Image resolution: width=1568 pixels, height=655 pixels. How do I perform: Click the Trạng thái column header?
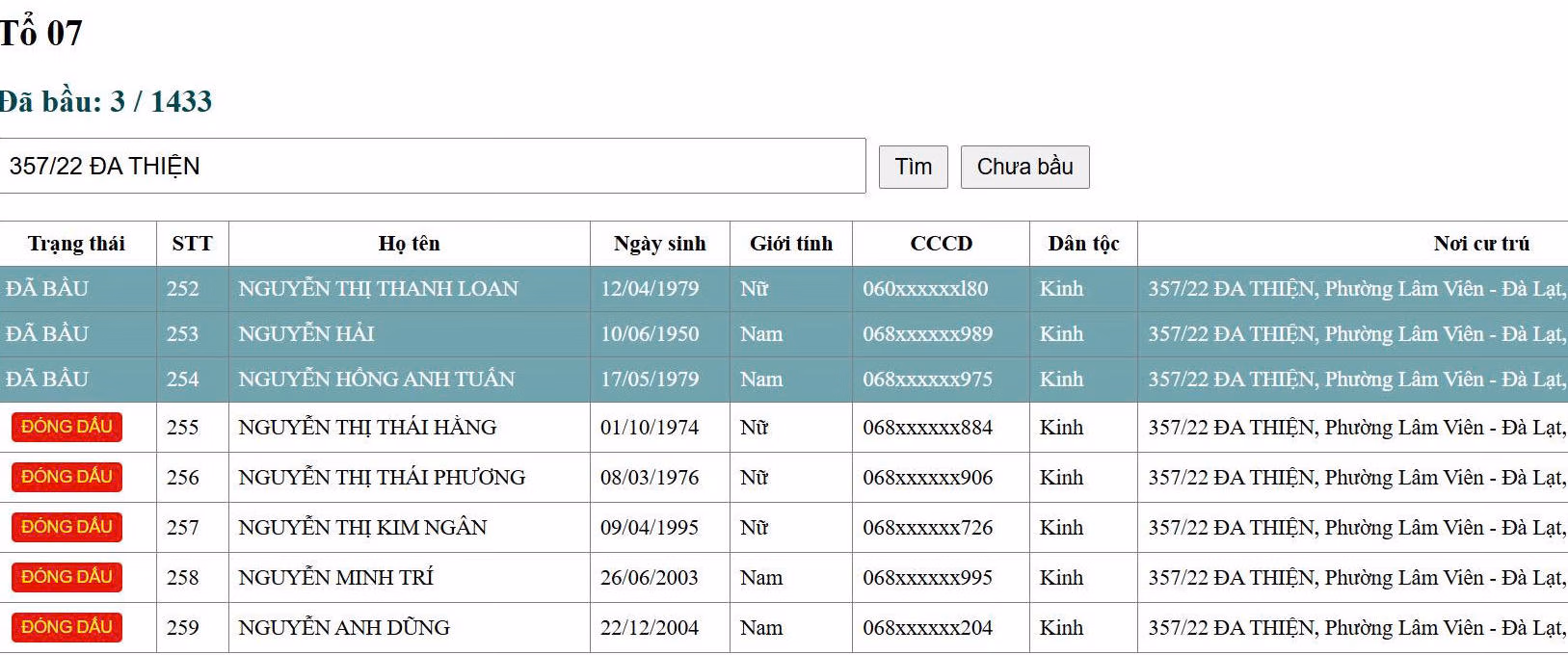(x=76, y=244)
